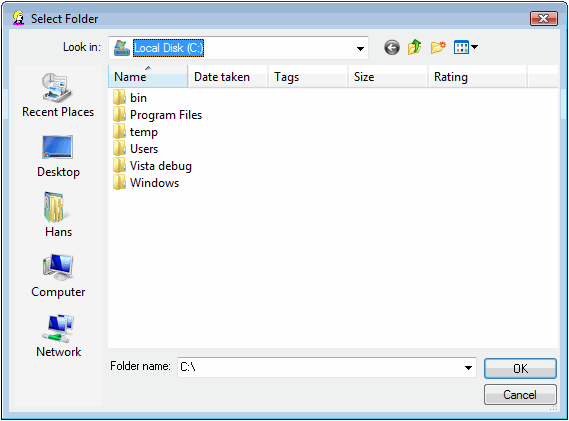Confirm with the OK button
569x421 pixels.
coord(520,368)
